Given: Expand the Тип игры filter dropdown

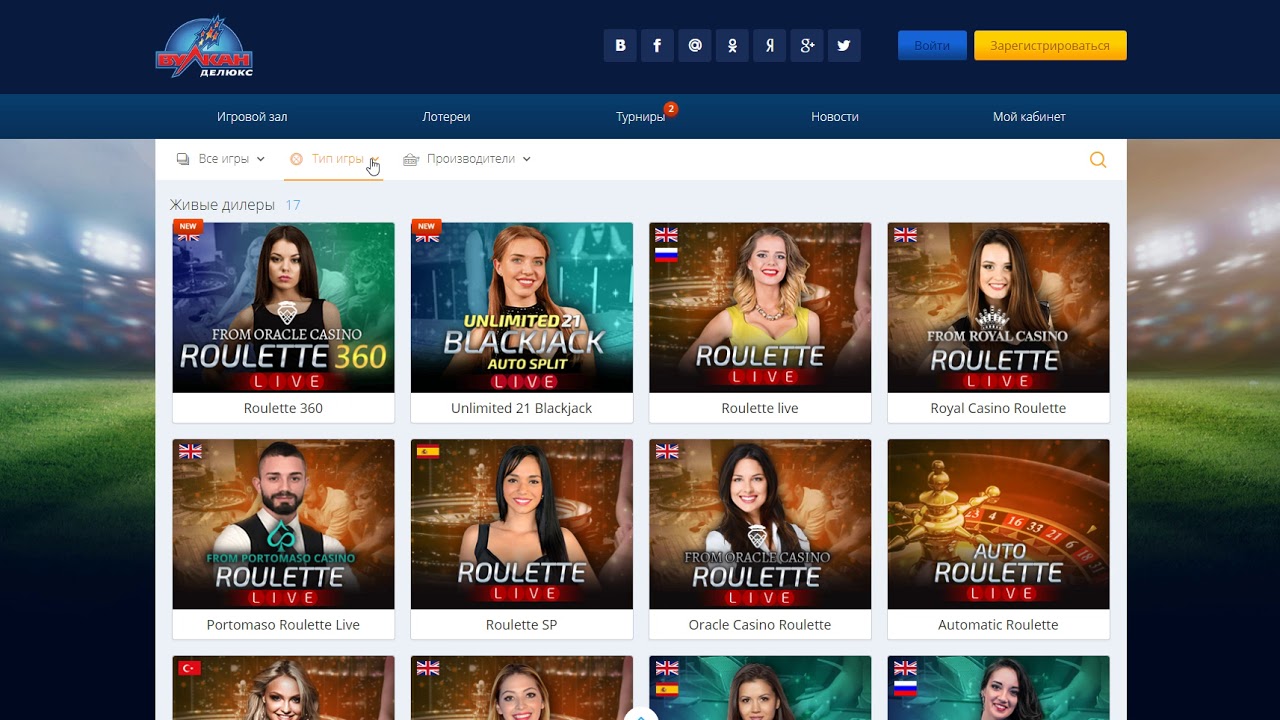Looking at the screenshot, I should pos(334,159).
